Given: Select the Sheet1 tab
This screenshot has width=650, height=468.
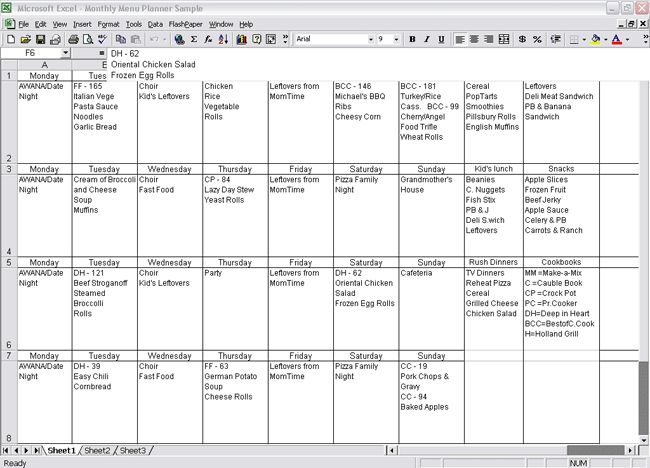Looking at the screenshot, I should [61, 451].
